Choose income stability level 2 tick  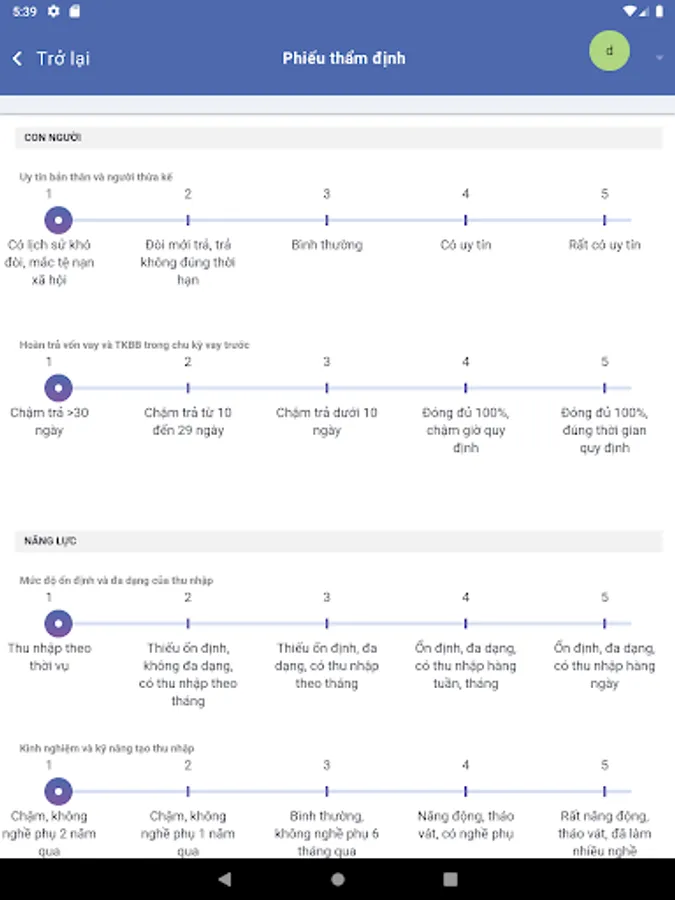188,624
